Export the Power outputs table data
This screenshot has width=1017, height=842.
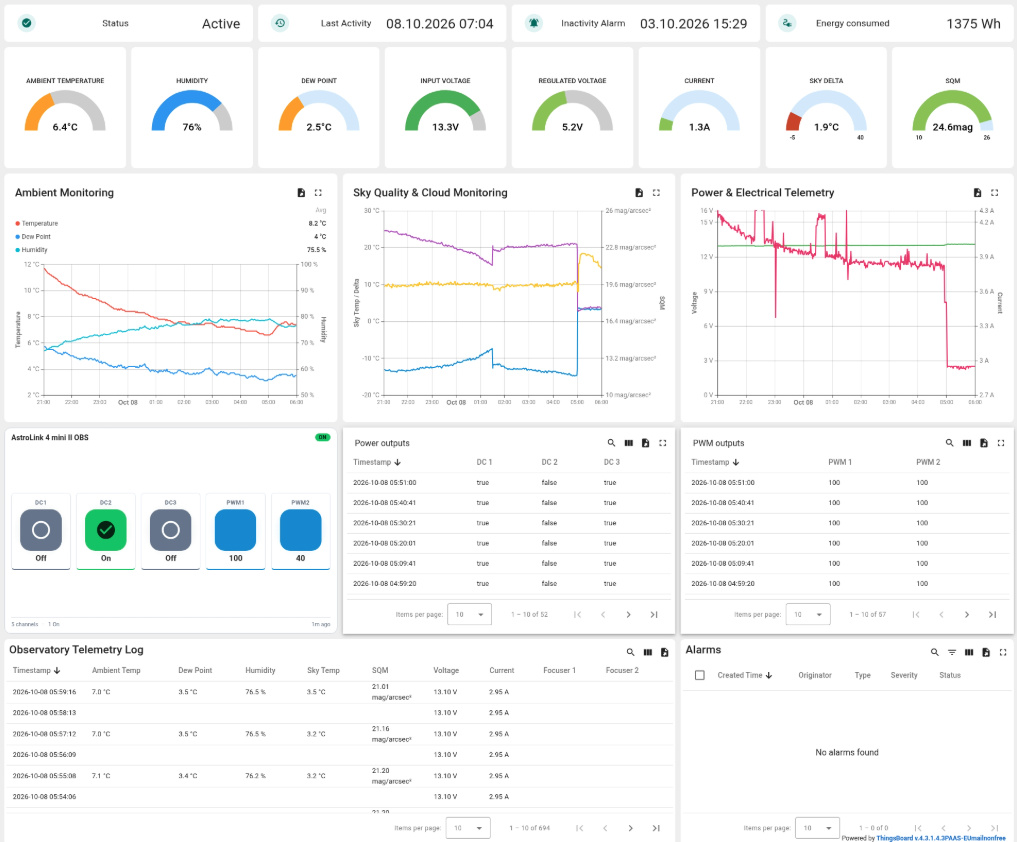645,443
